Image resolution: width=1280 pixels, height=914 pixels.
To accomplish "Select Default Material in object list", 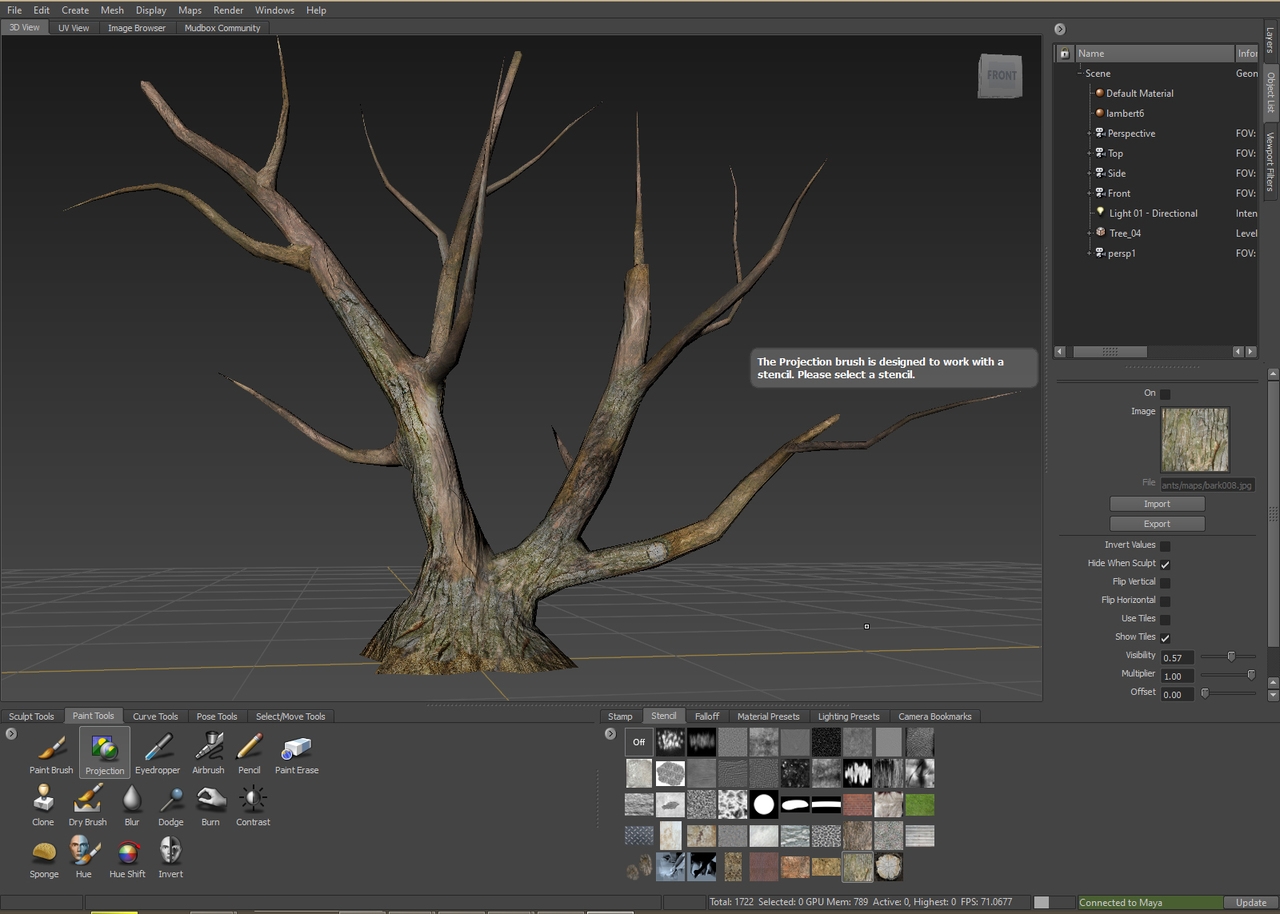I will tap(1139, 93).
